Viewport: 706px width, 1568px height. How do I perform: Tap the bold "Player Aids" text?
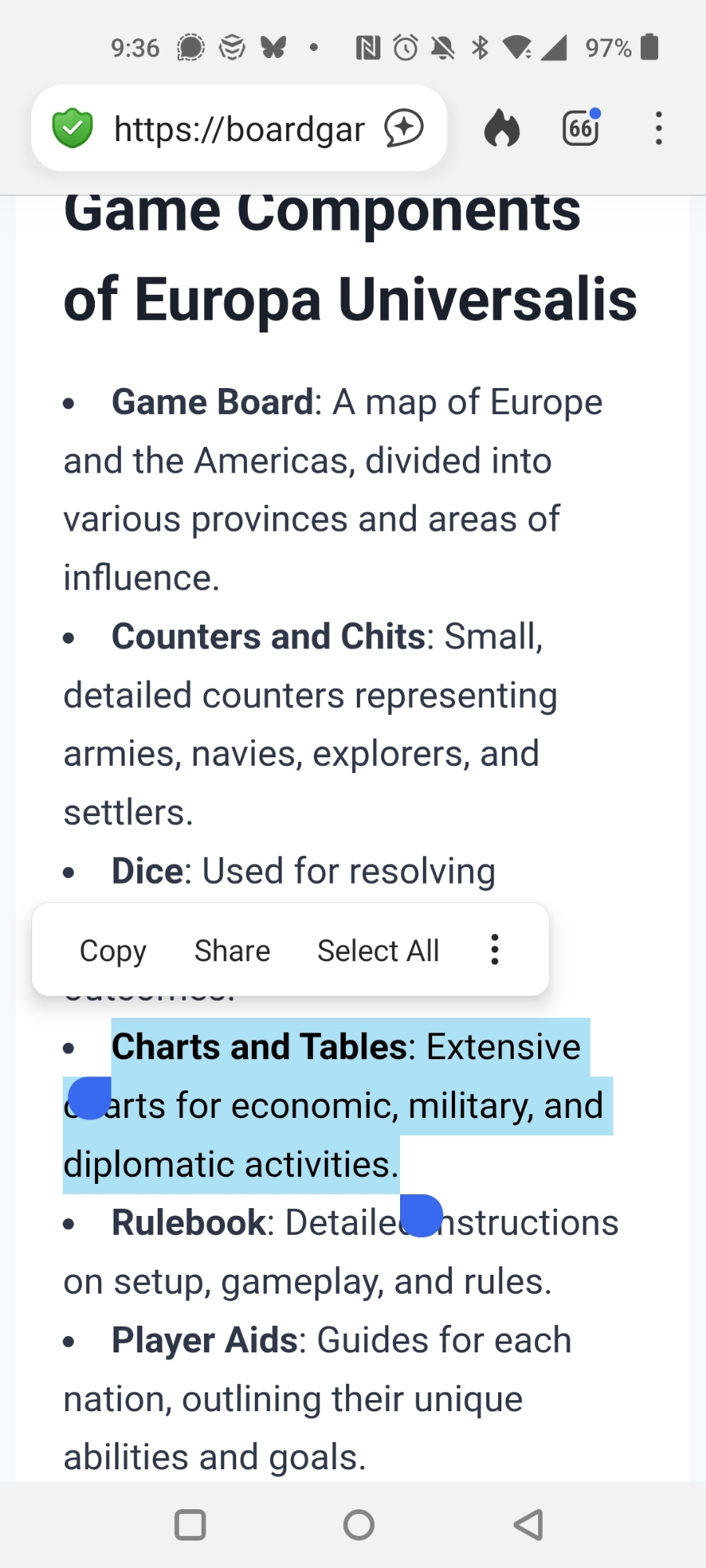[205, 1341]
